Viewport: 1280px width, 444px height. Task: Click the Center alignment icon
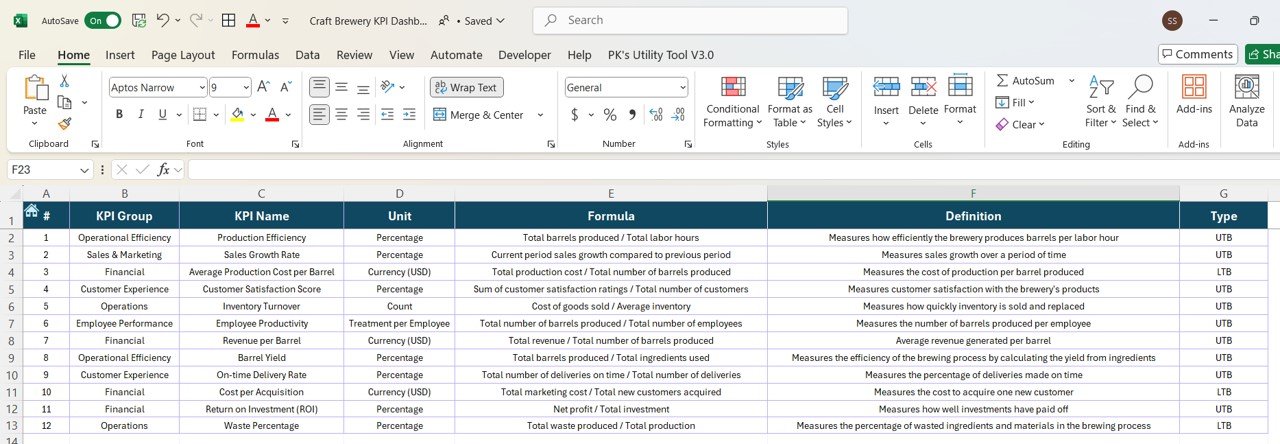coord(342,115)
